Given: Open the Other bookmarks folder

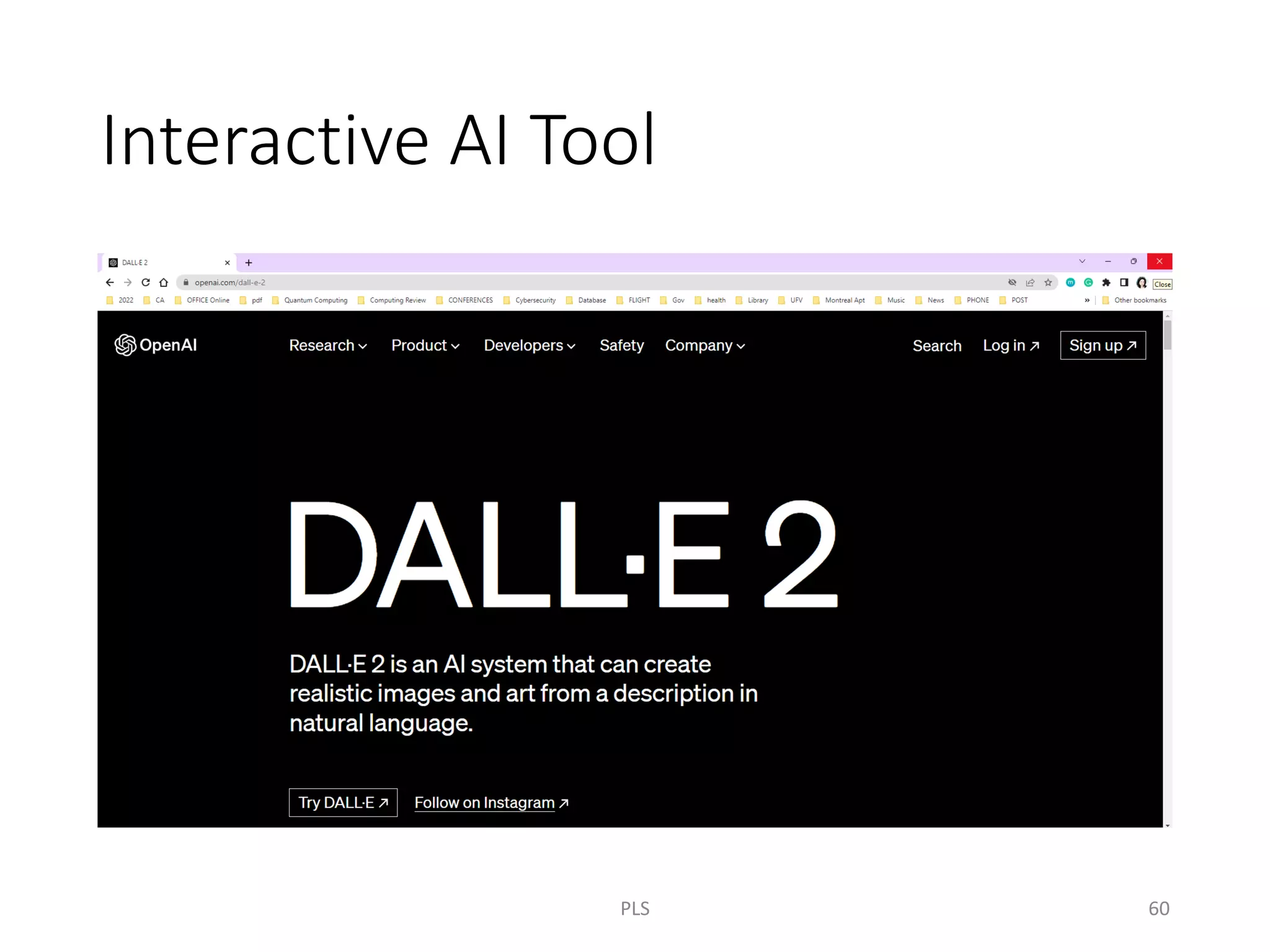Looking at the screenshot, I should tap(1134, 301).
